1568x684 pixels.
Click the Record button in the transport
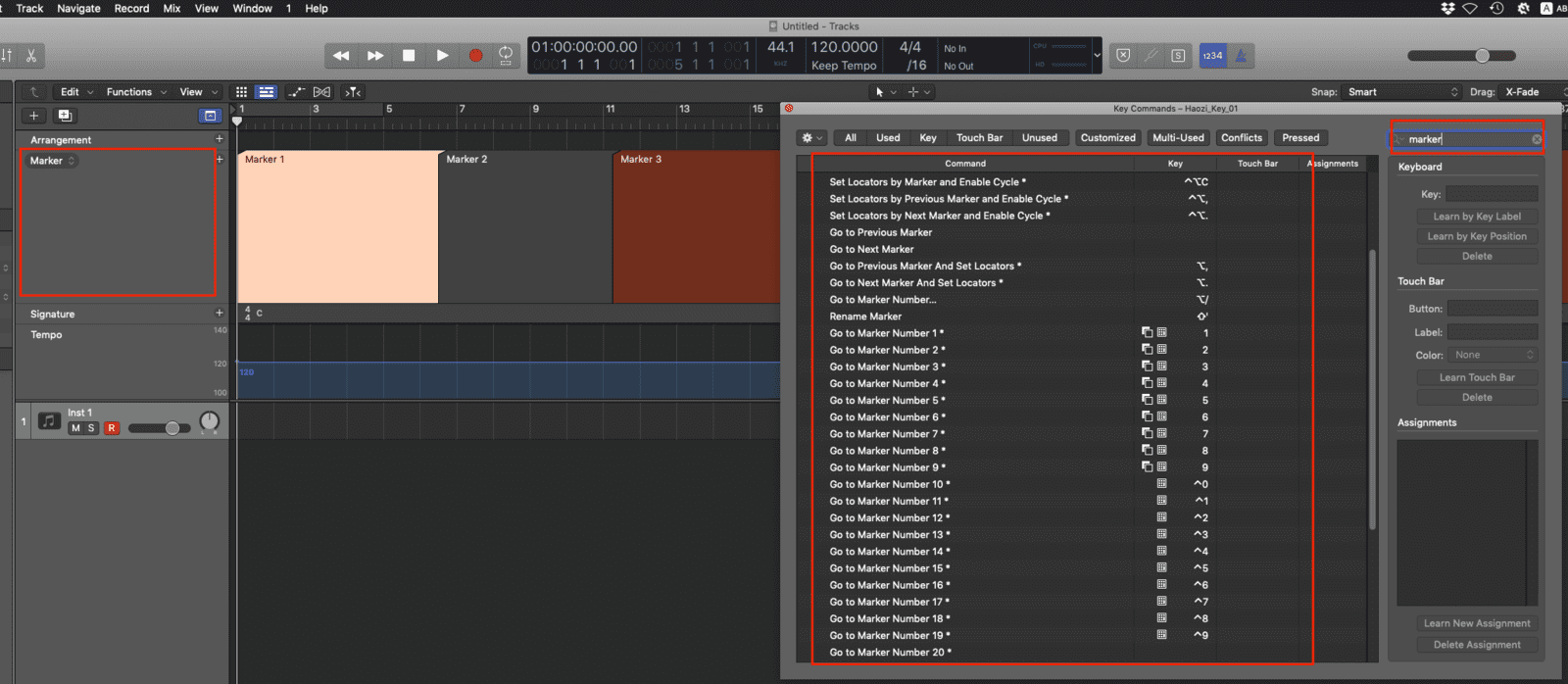tap(475, 56)
